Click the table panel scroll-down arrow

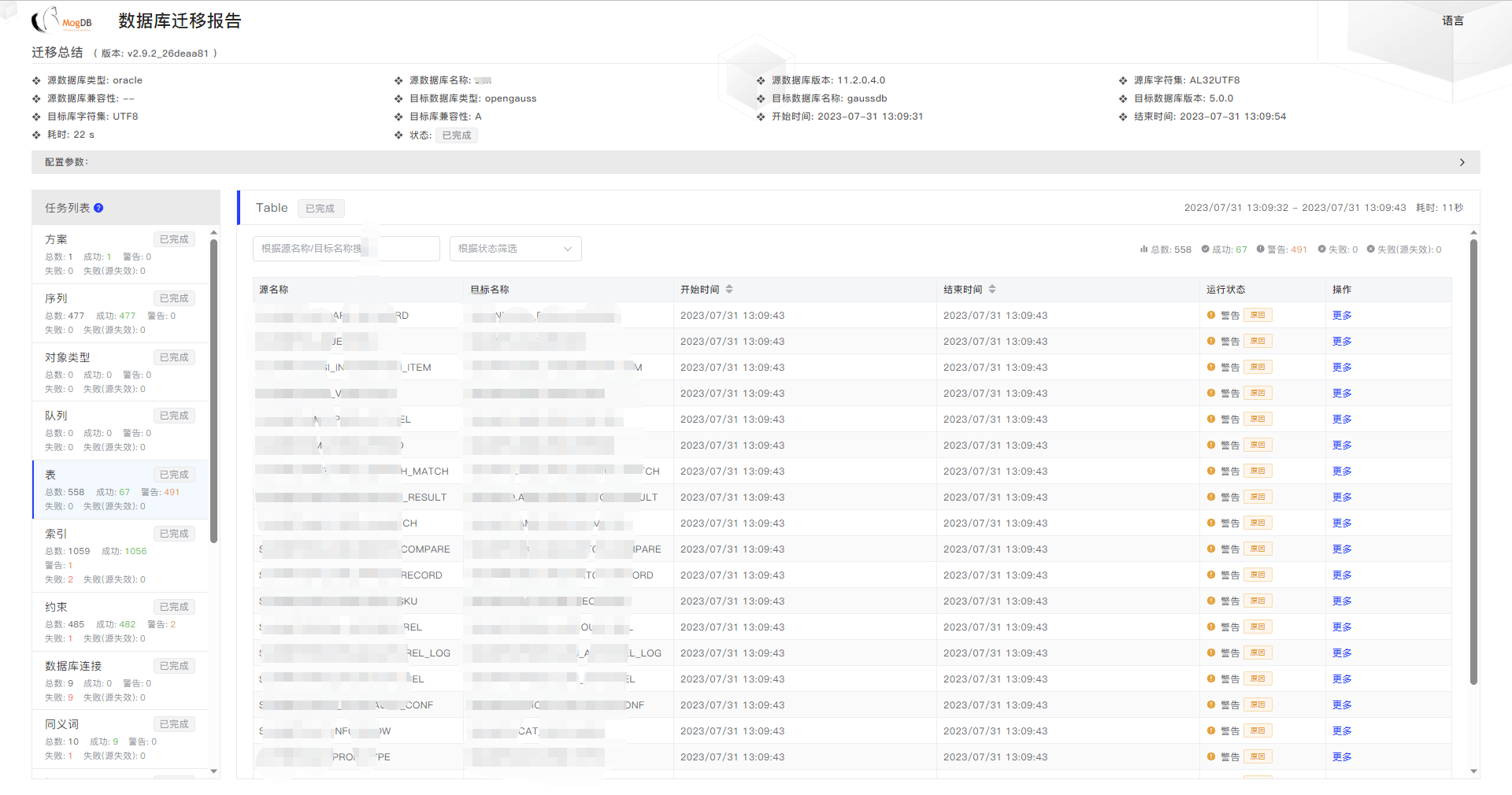click(x=1473, y=772)
